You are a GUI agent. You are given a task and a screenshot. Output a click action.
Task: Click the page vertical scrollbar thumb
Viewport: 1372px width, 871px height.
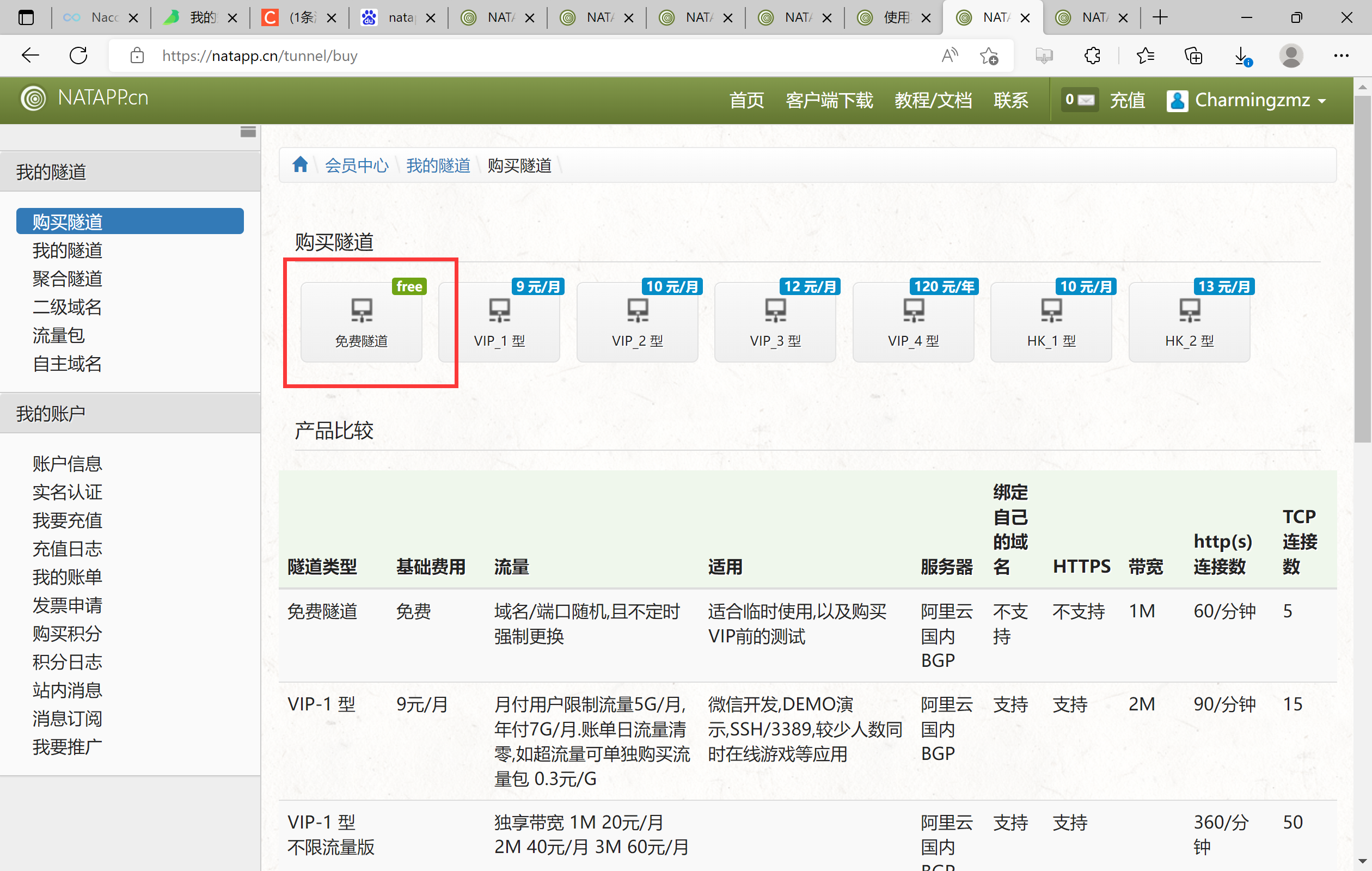click(1362, 268)
